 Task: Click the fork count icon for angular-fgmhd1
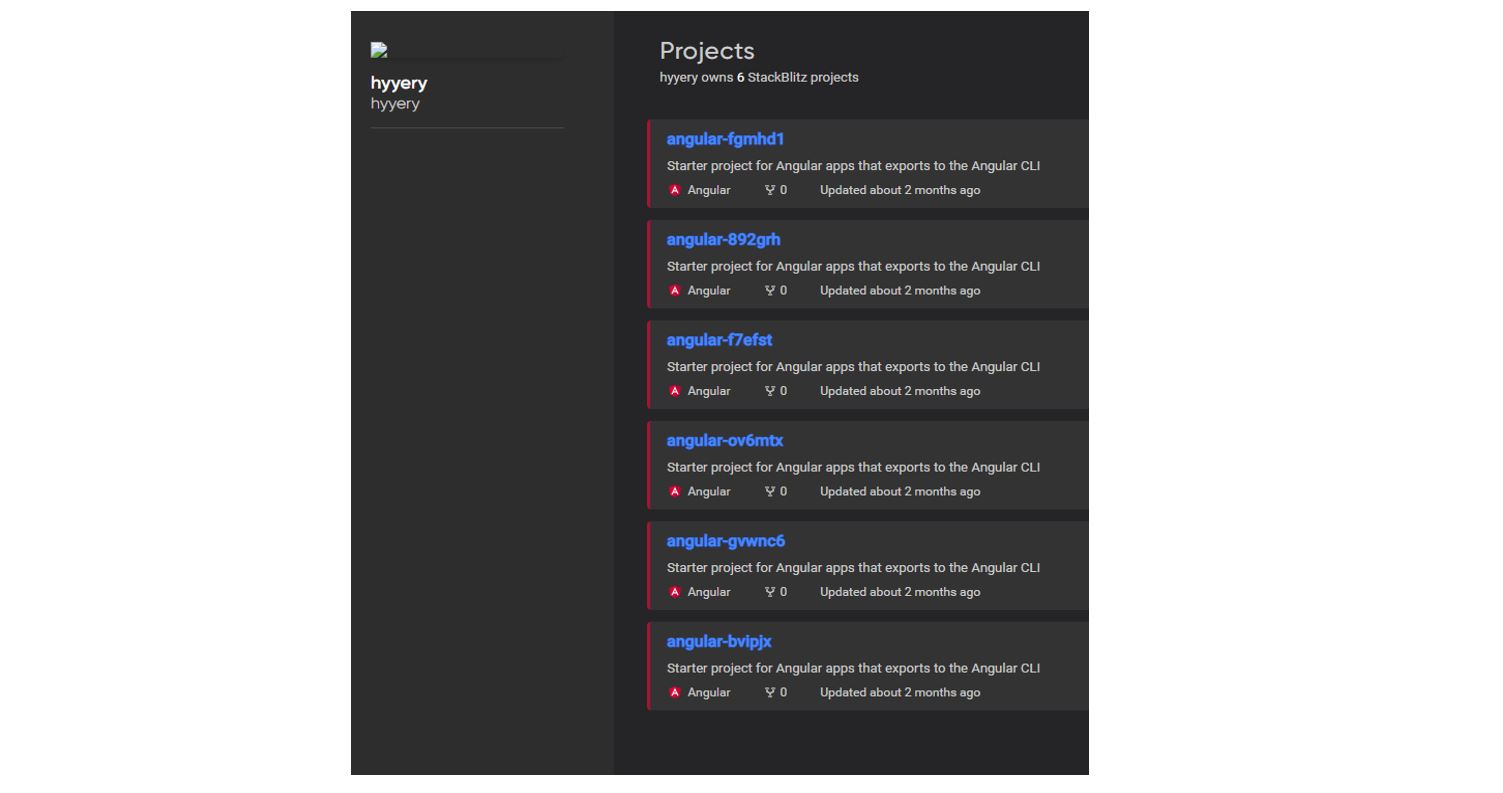(x=770, y=190)
